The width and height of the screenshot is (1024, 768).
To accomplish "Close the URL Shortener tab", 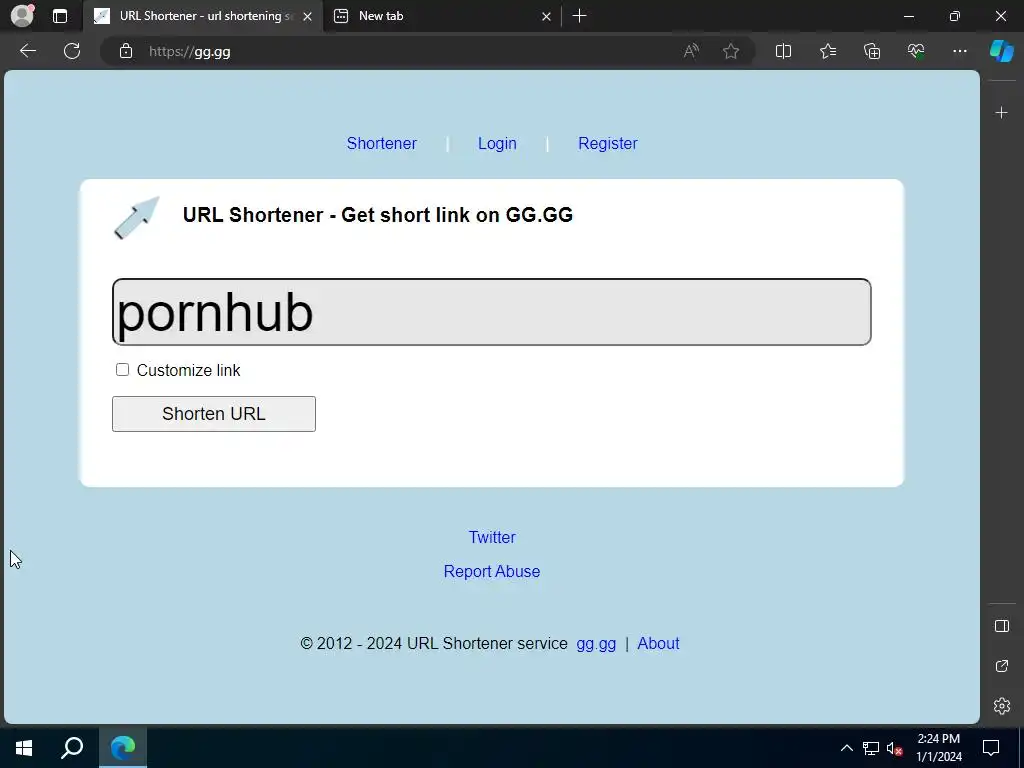I will pos(308,16).
